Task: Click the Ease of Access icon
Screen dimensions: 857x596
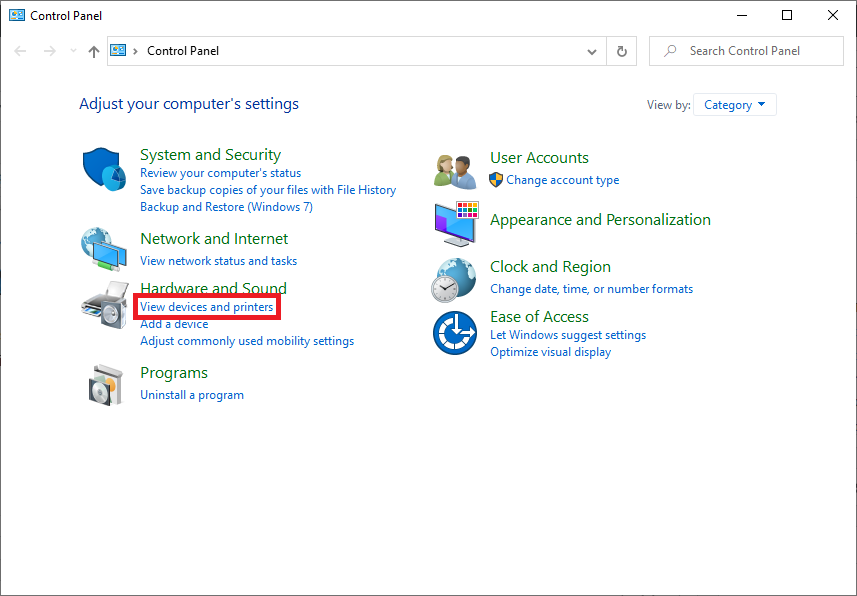Action: [455, 332]
